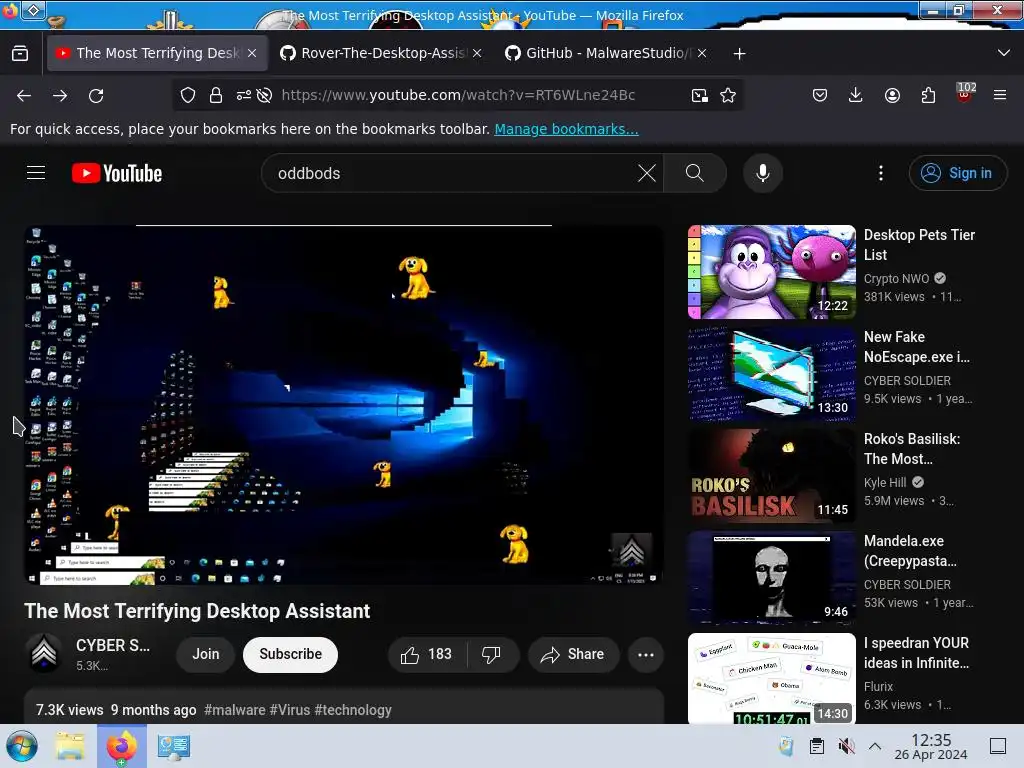Click the autoplay blocked icon
The image size is (1024, 768).
click(x=264, y=95)
